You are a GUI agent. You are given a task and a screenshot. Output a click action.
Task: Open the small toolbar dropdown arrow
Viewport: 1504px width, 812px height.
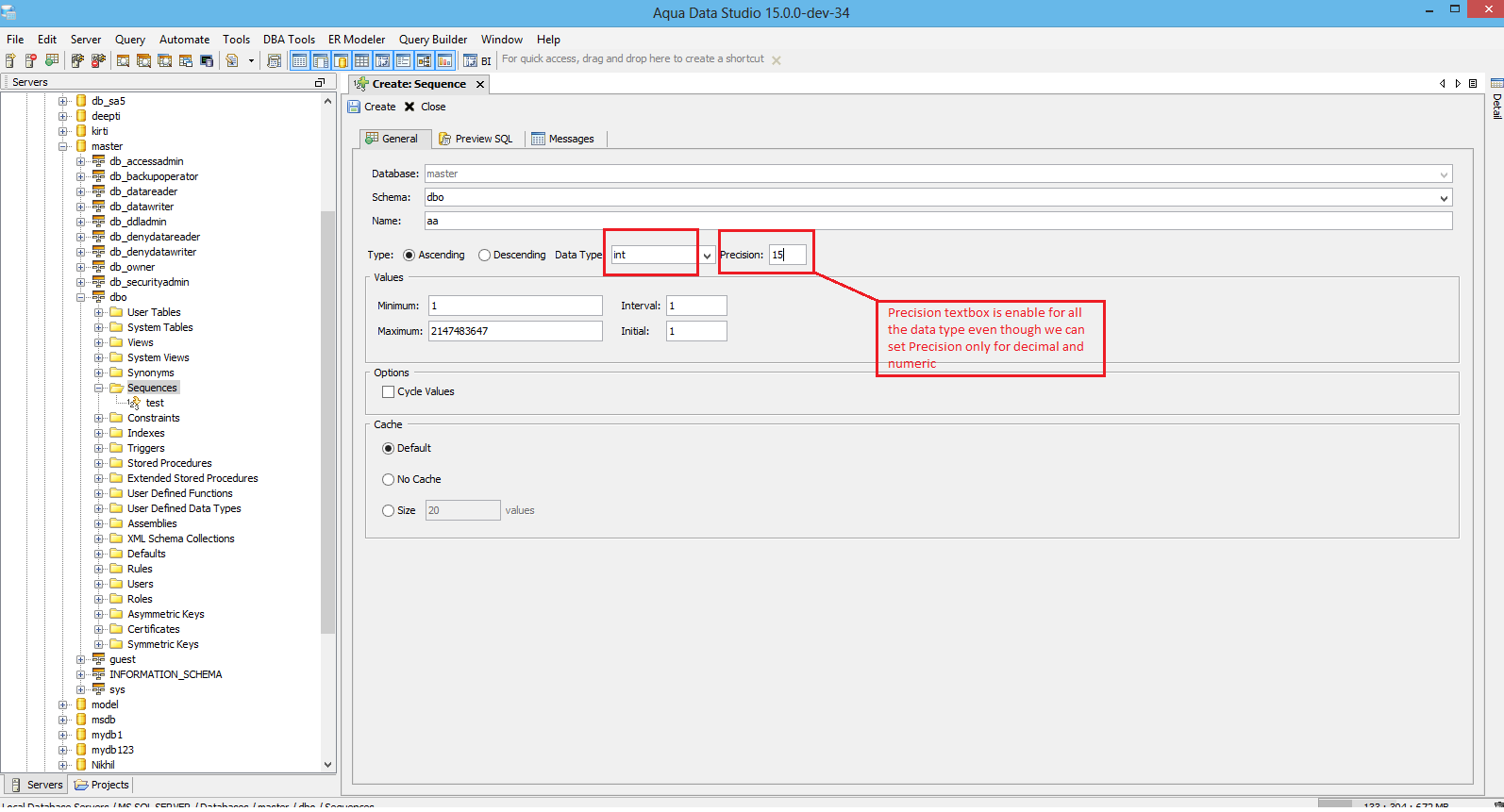[x=251, y=60]
